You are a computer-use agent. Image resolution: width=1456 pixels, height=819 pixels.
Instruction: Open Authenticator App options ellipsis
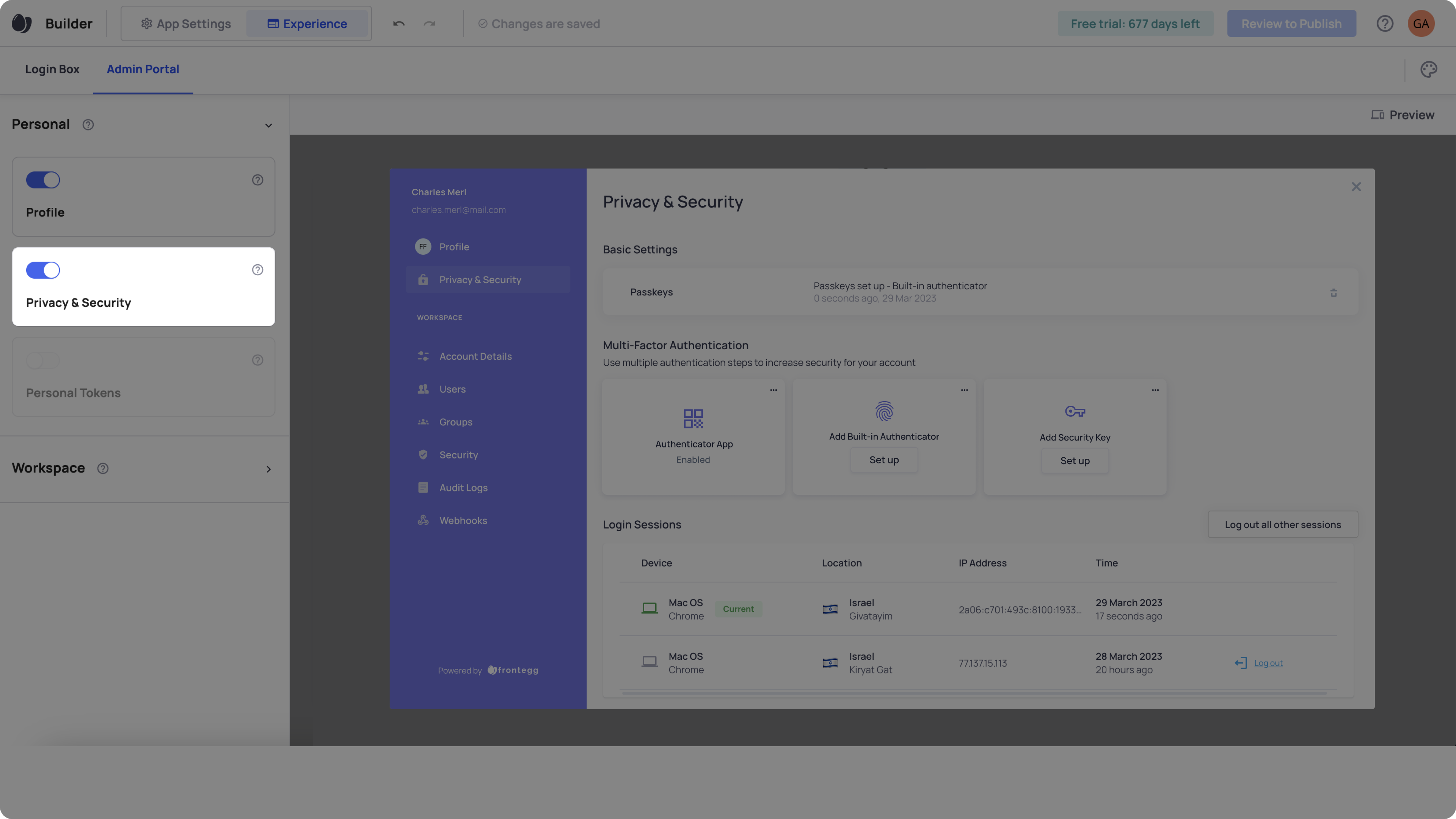pyautogui.click(x=773, y=390)
